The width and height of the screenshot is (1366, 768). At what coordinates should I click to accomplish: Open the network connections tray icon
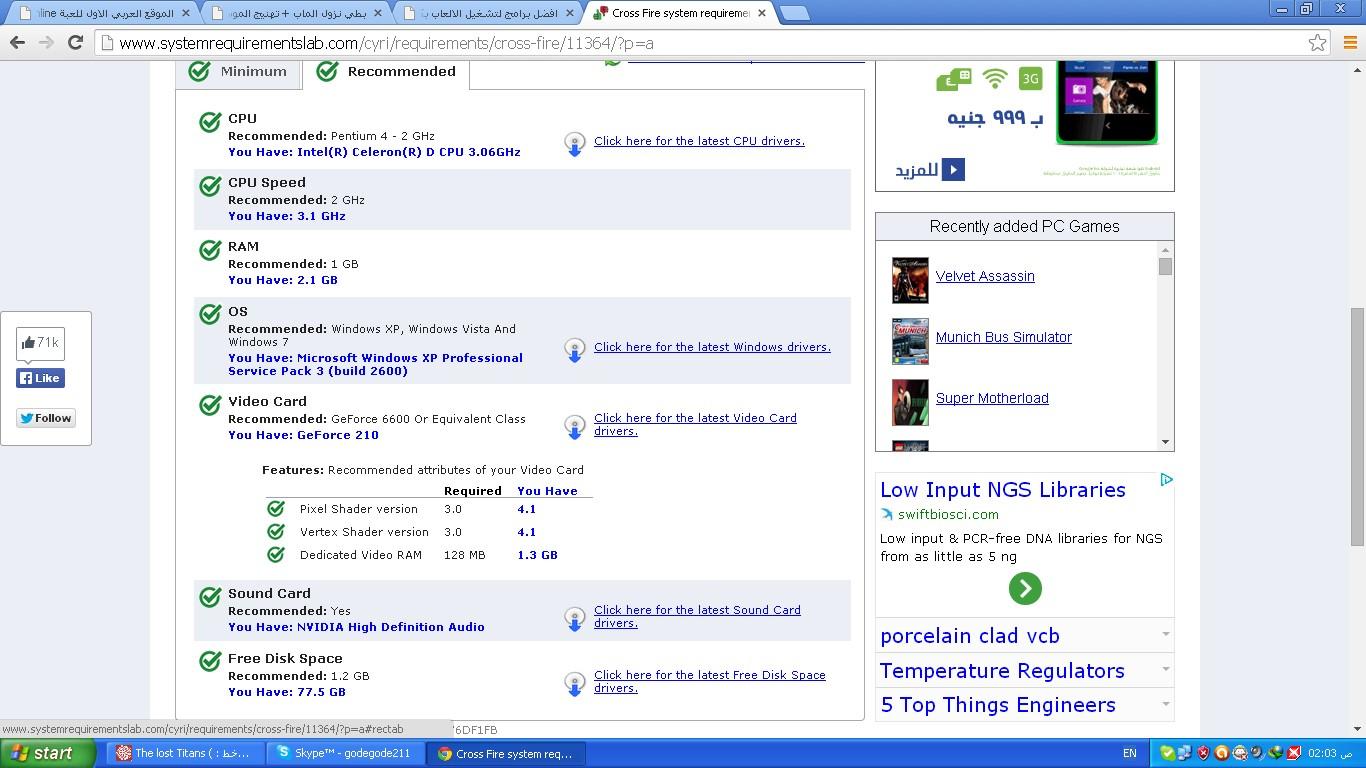coord(1185,753)
